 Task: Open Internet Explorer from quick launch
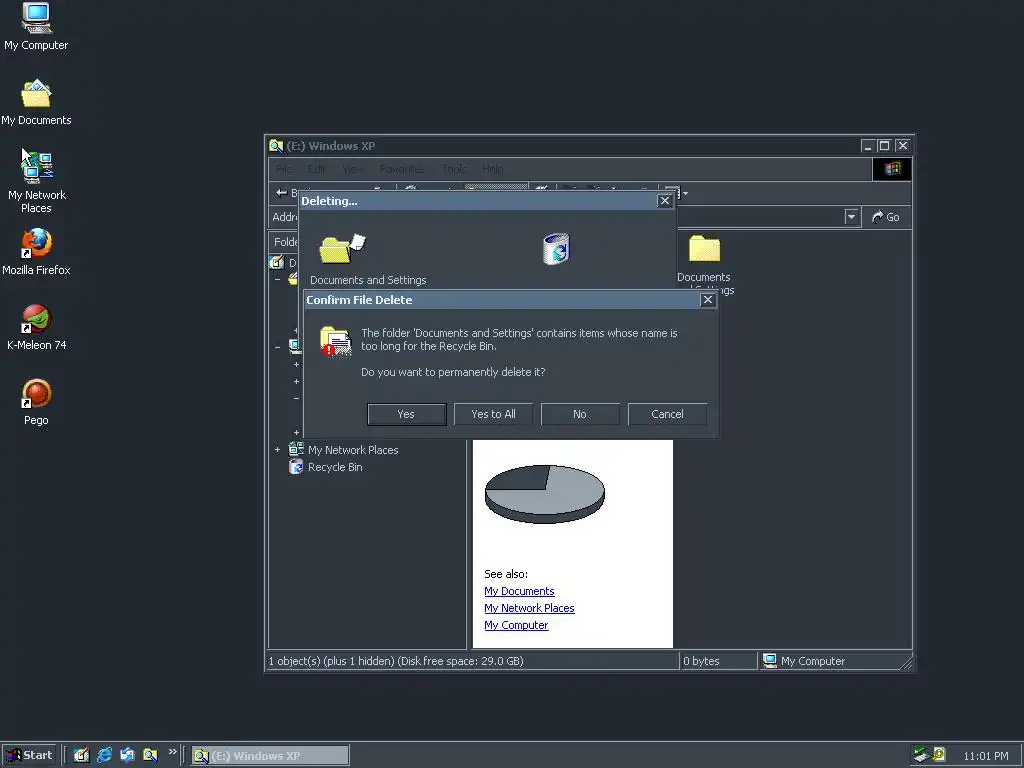click(x=104, y=756)
